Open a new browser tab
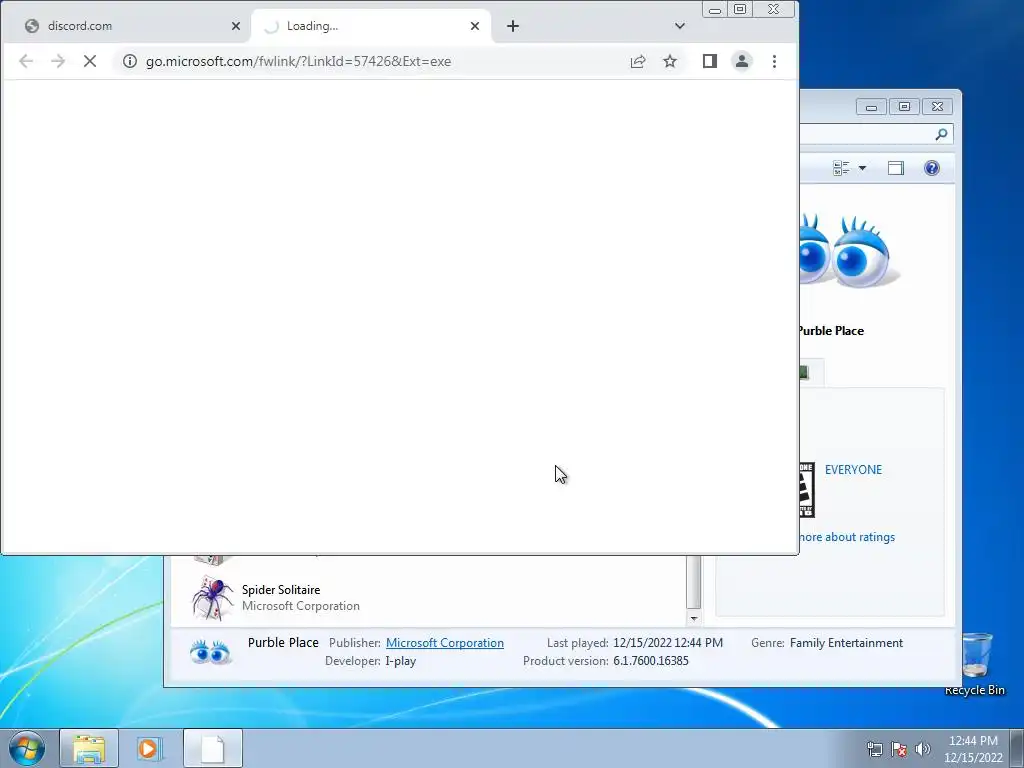Image resolution: width=1024 pixels, height=768 pixels. click(513, 26)
